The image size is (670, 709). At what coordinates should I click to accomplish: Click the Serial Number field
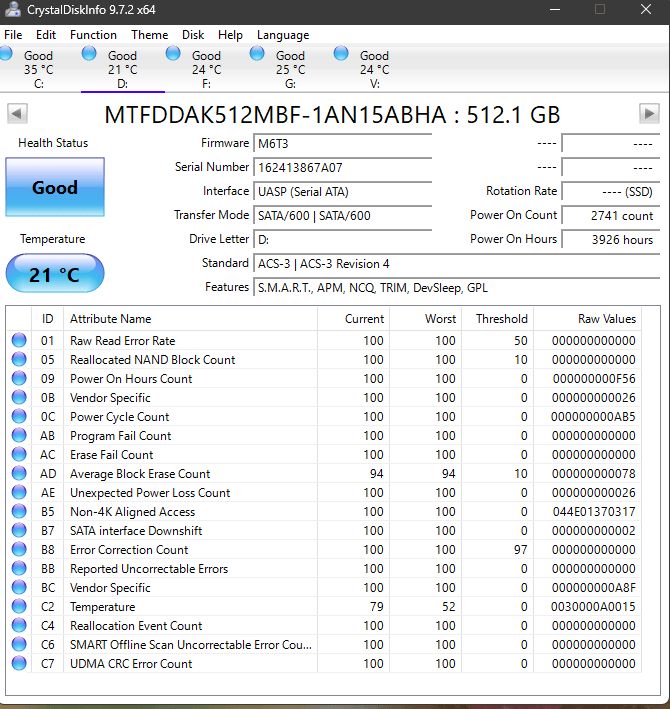point(342,168)
